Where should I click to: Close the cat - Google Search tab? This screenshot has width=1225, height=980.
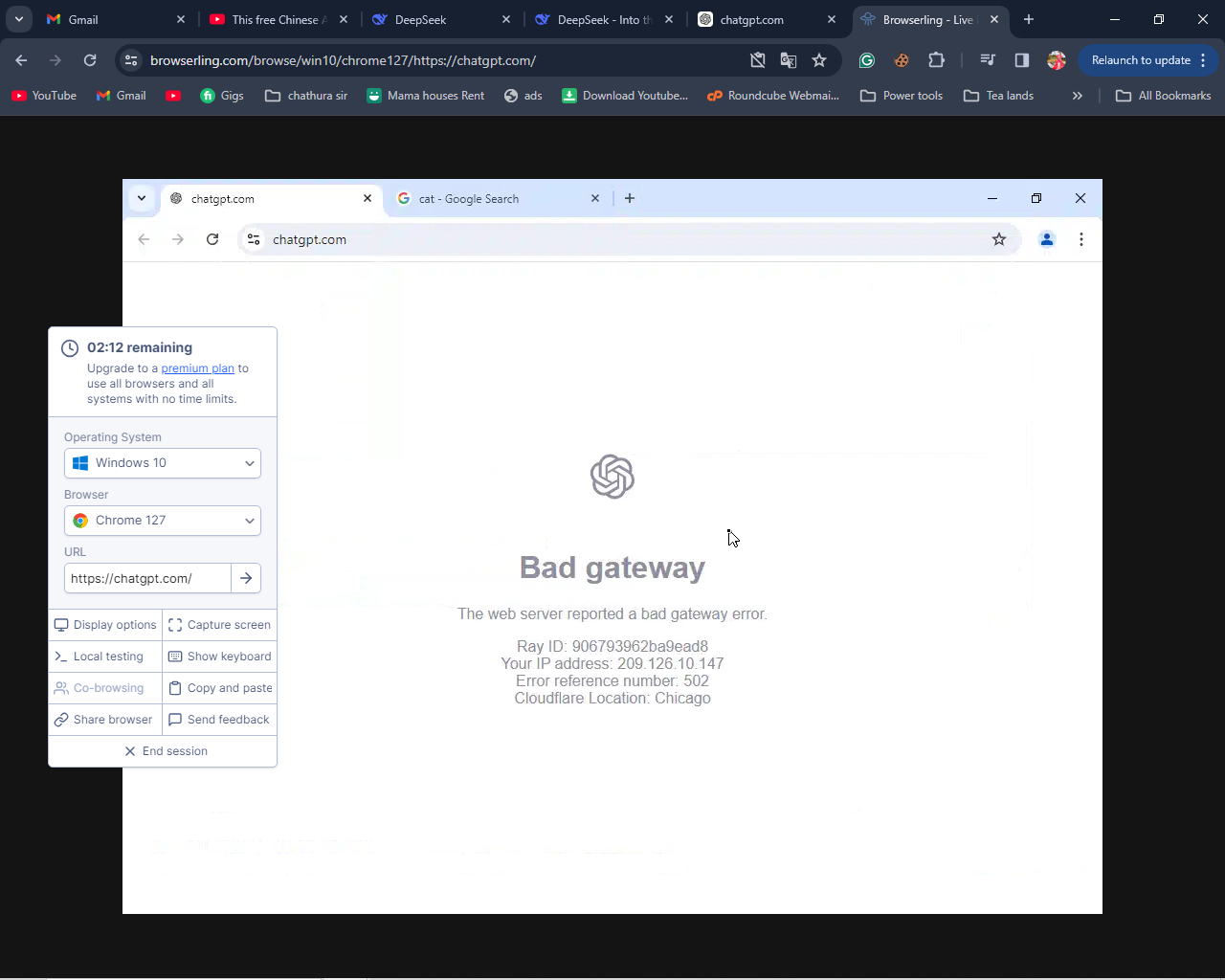pos(595,198)
